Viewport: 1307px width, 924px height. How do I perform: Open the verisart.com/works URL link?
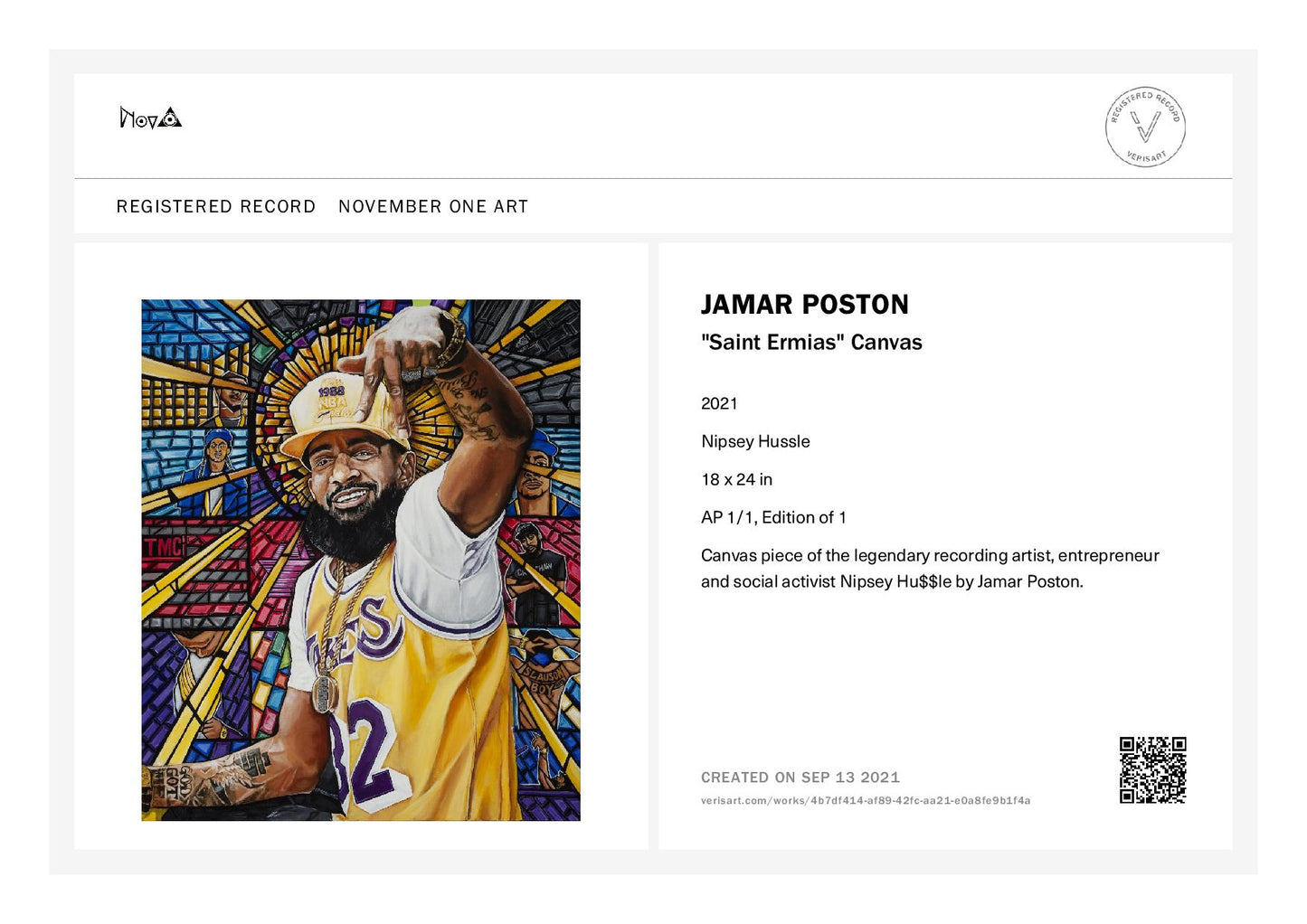point(866,801)
